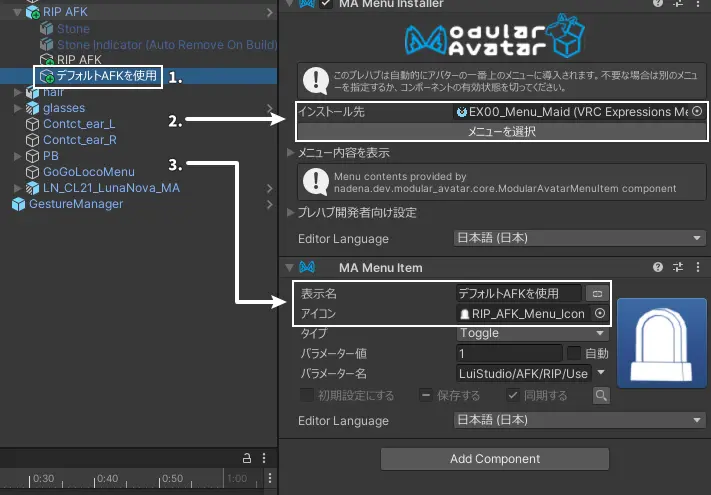Click the GestureManager cube icon
The image size is (711, 495).
pyautogui.click(x=19, y=204)
